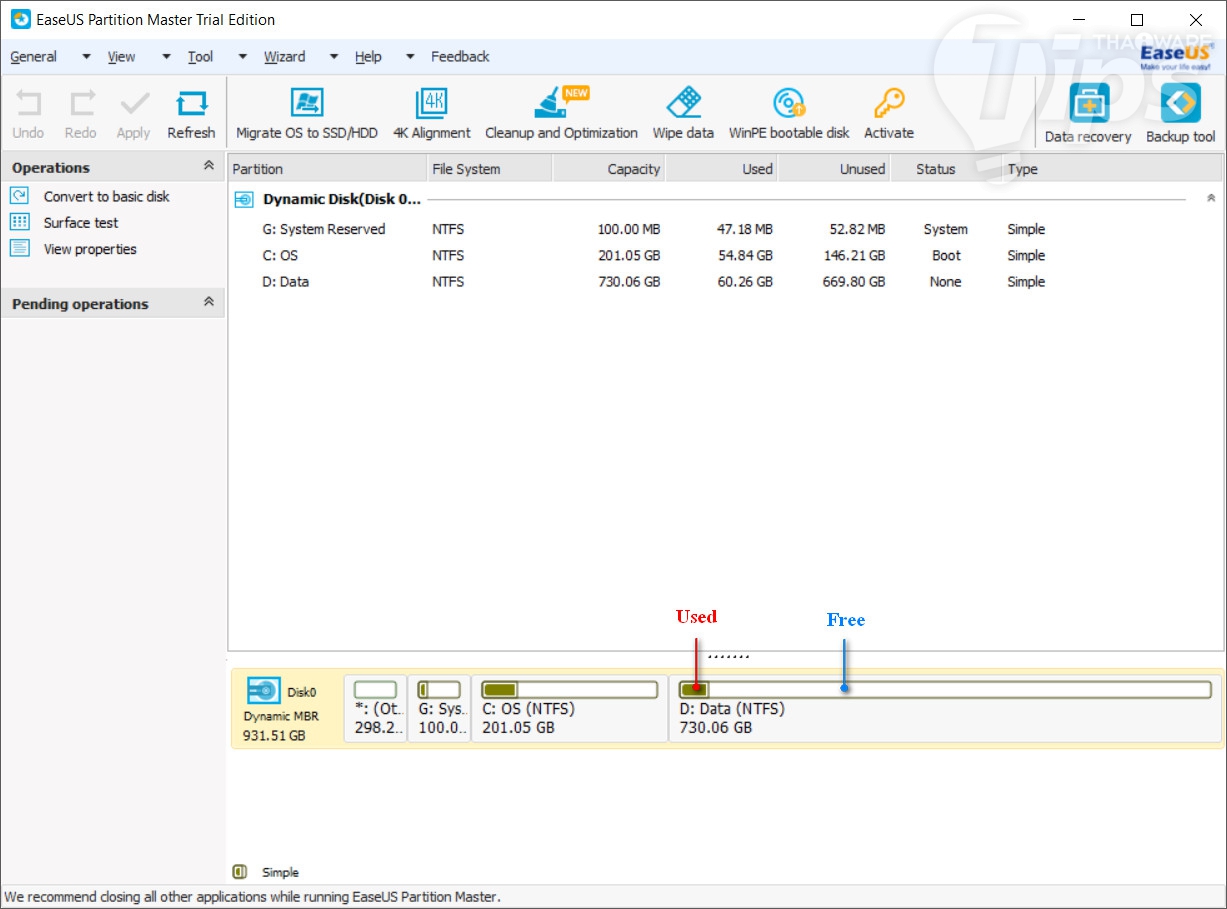Image resolution: width=1227 pixels, height=909 pixels.
Task: Expand the dropdown arrow after General
Action: (x=86, y=57)
